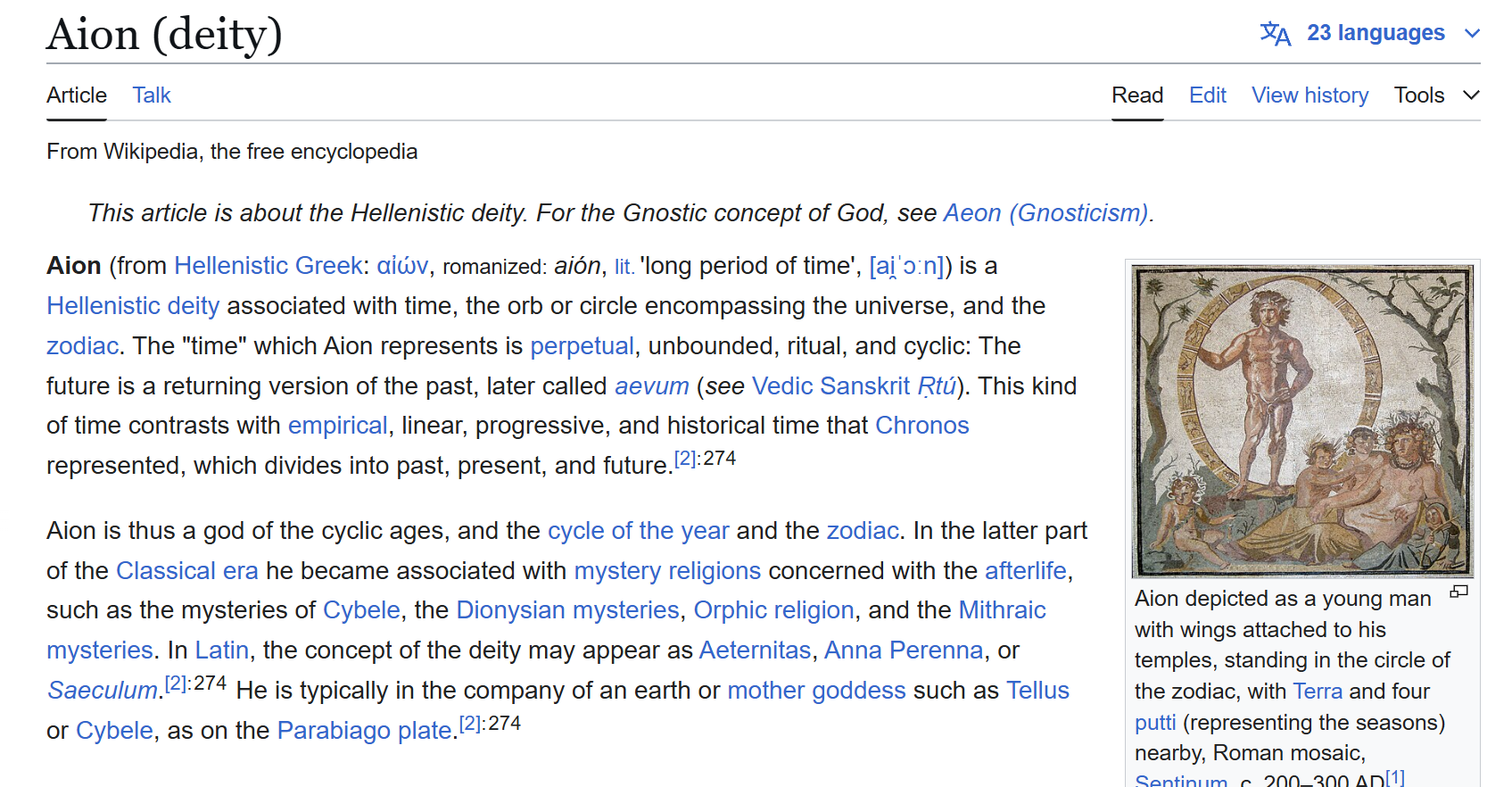Open the Parabiago plate link

coord(364,731)
